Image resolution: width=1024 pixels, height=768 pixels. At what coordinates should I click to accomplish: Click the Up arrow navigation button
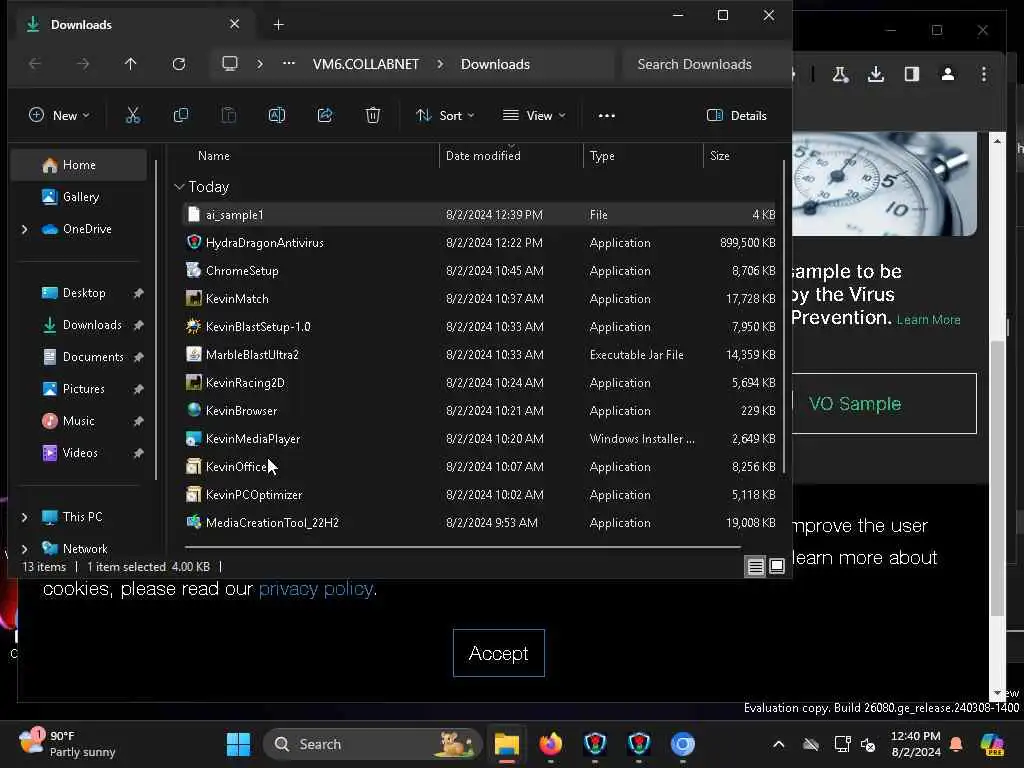[x=131, y=64]
